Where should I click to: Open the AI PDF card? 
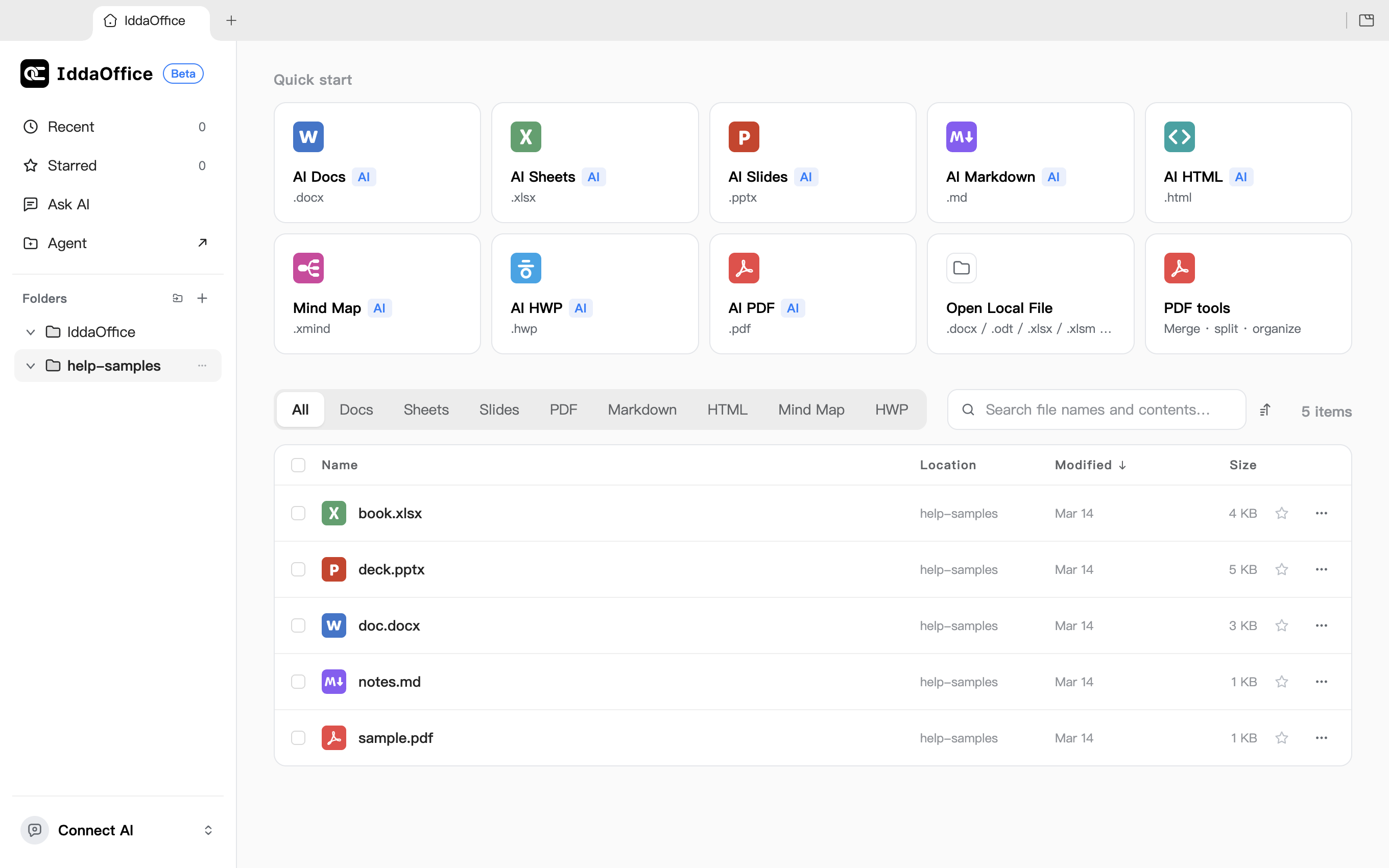[x=812, y=294]
